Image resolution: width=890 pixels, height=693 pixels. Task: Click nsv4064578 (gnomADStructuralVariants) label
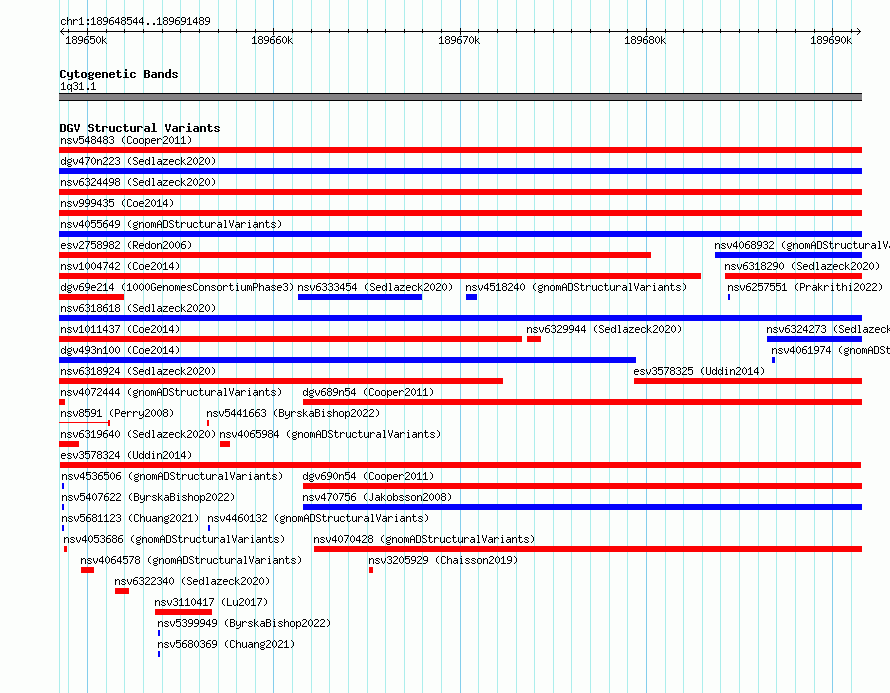[x=191, y=560]
